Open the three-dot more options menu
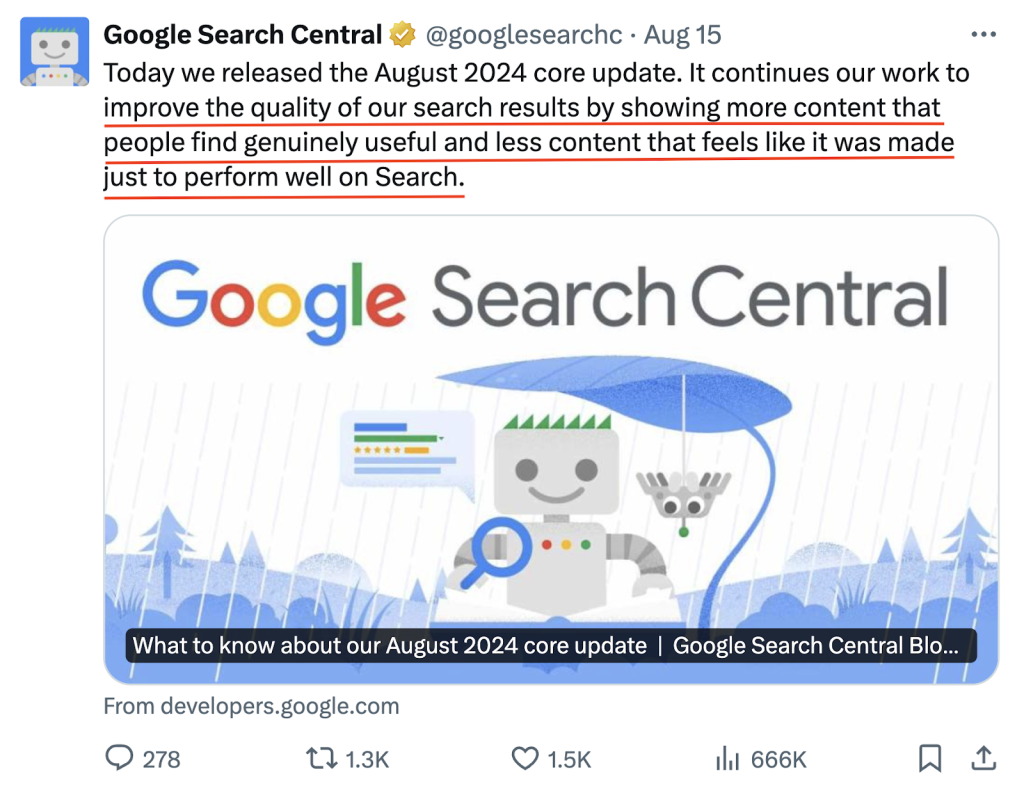The width and height of the screenshot is (1024, 795). tap(984, 35)
